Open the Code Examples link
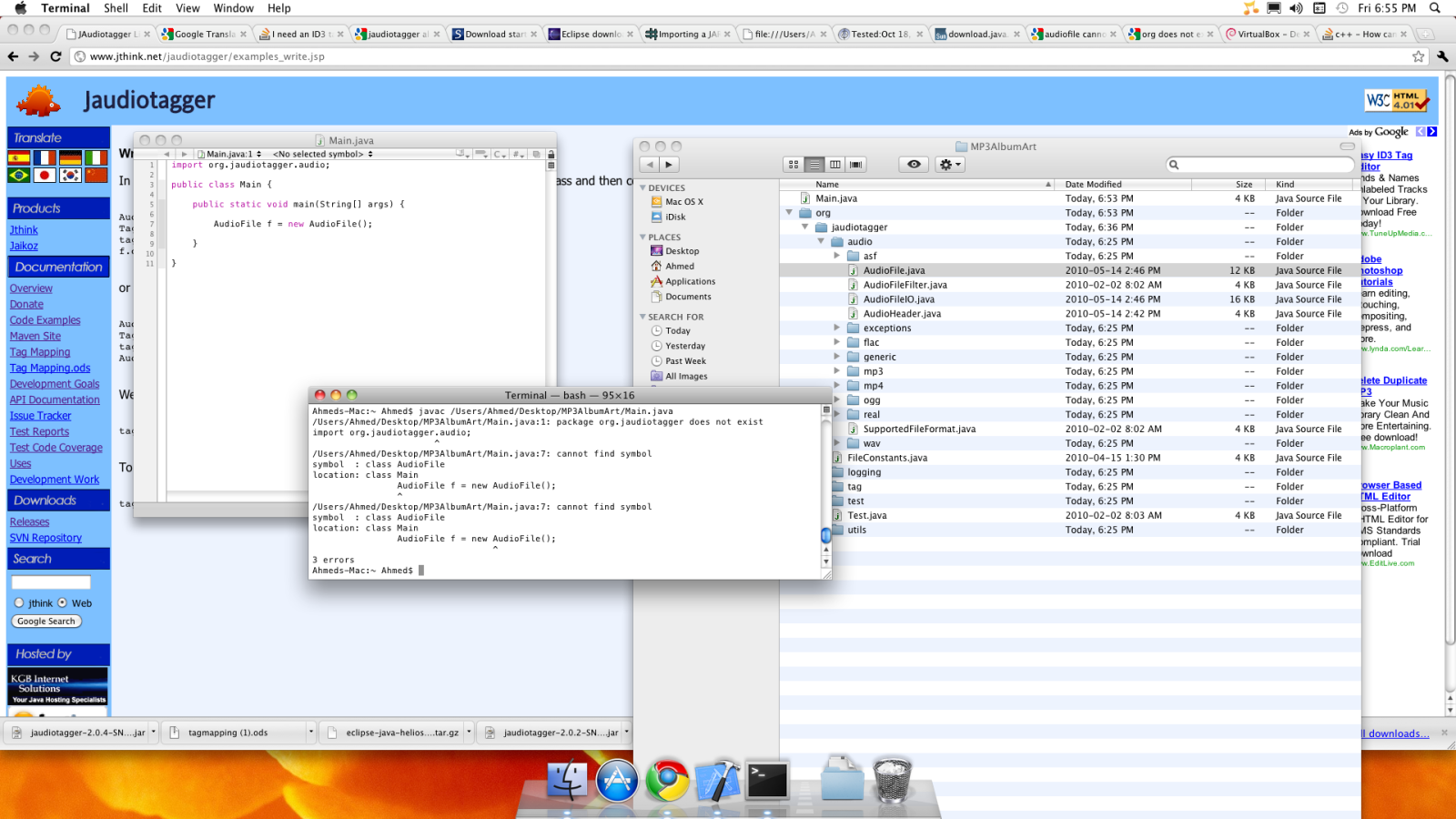1456x819 pixels. (x=45, y=320)
